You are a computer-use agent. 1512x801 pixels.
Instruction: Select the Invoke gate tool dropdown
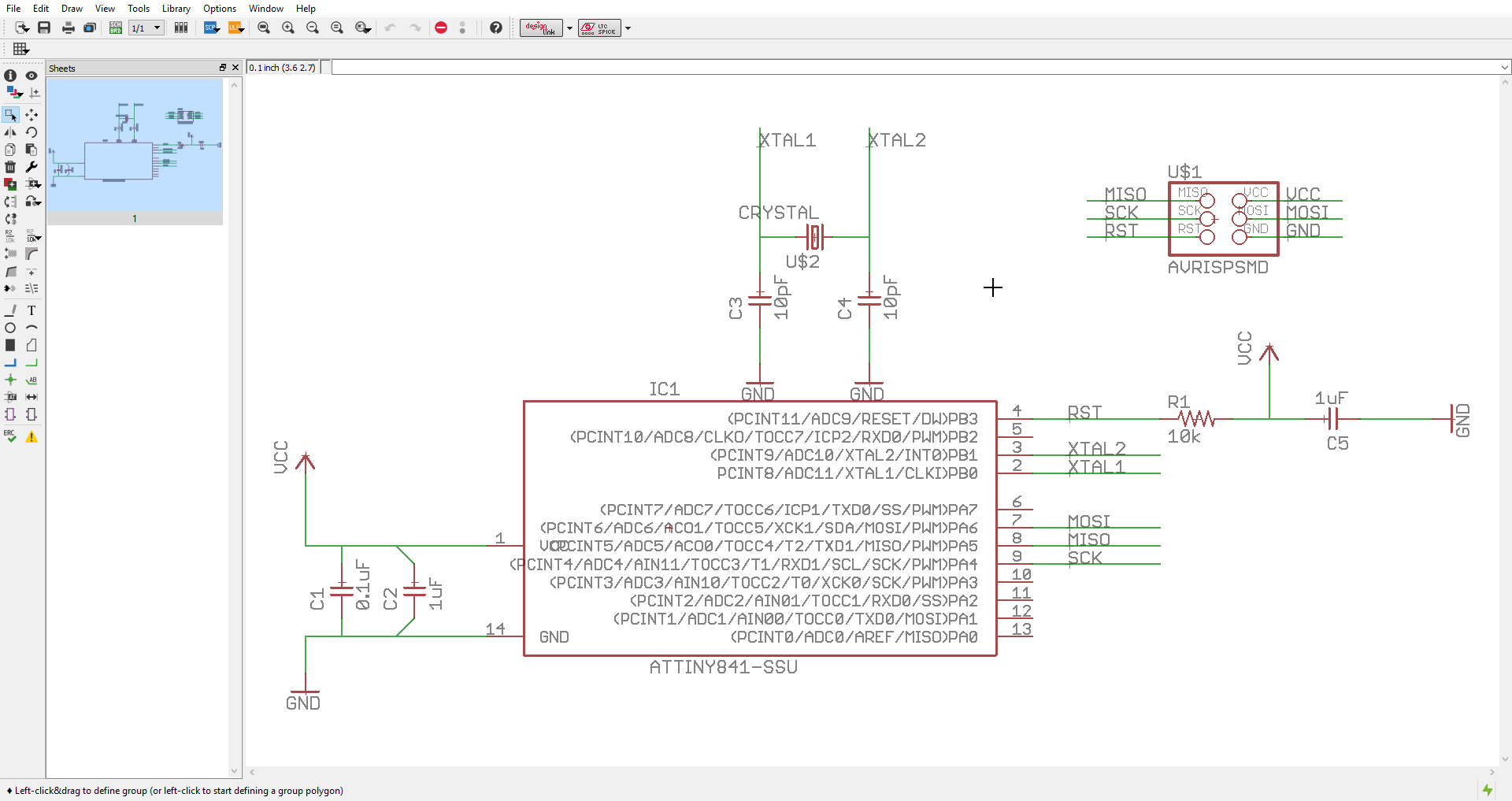(x=33, y=184)
